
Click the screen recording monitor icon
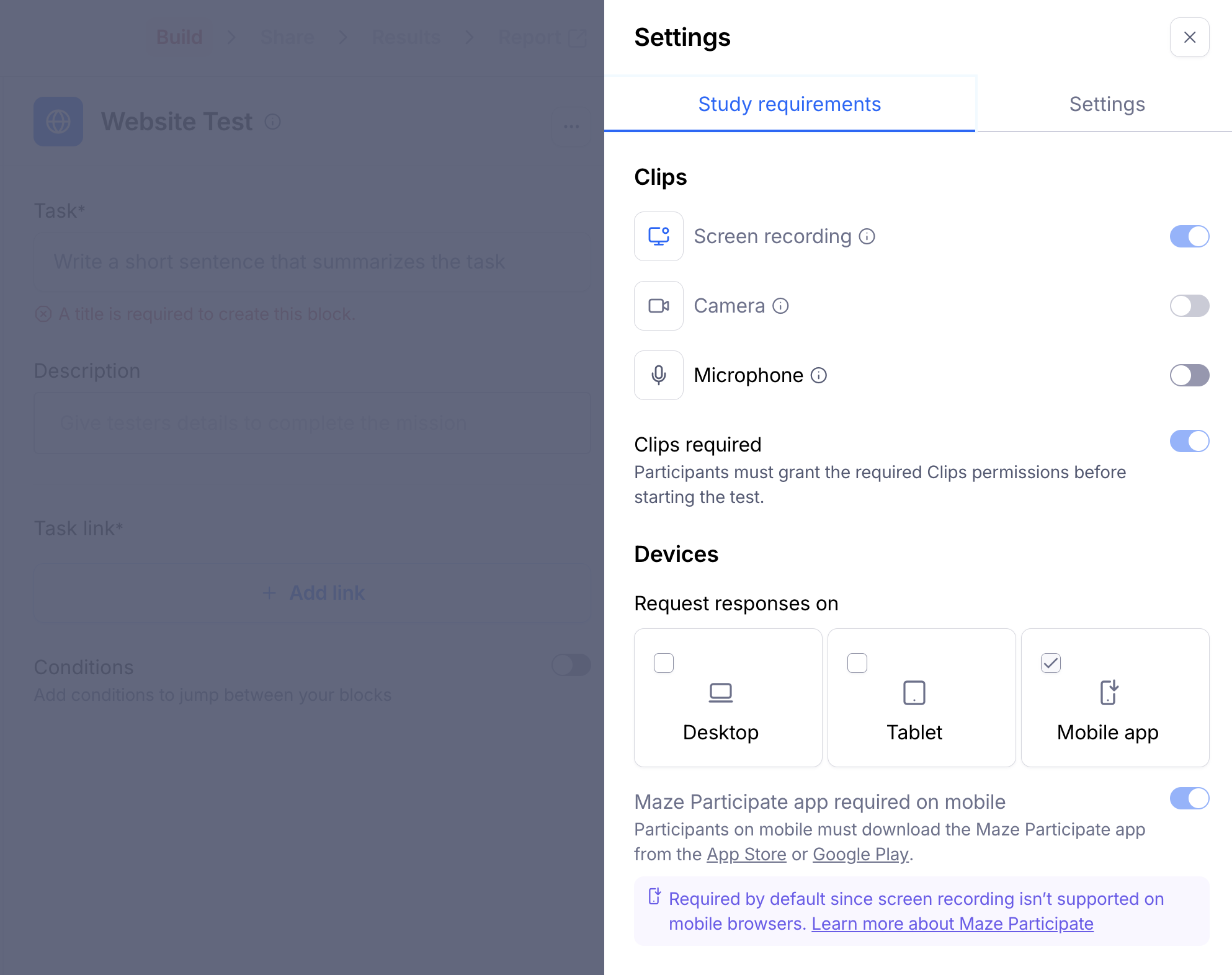pyautogui.click(x=658, y=236)
